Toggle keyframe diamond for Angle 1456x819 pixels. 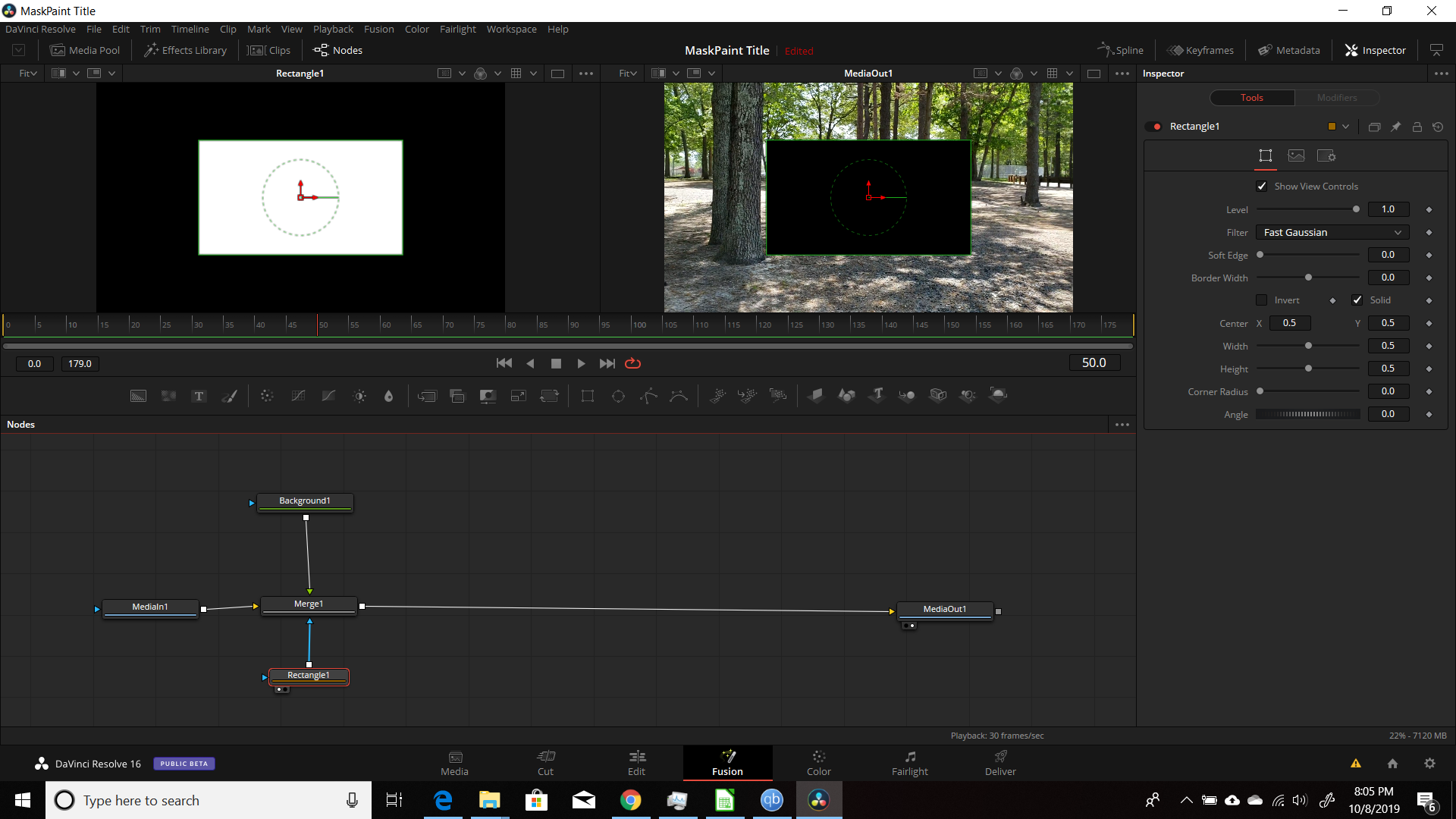tap(1429, 414)
